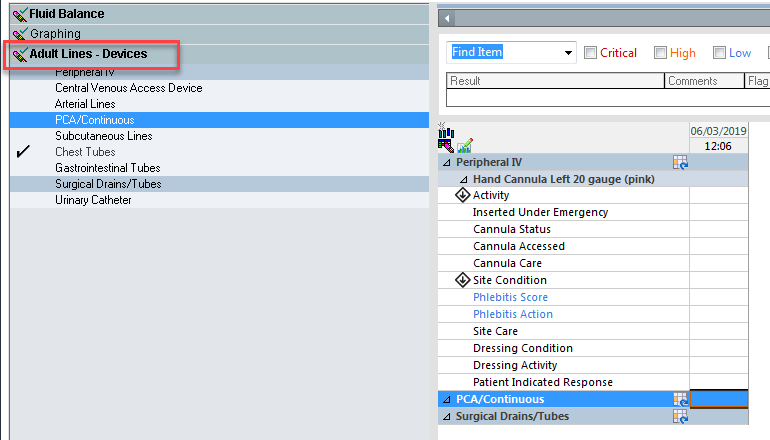Click the horizontal scrollbar left arrow
Image resolution: width=770 pixels, height=440 pixels.
click(x=447, y=19)
